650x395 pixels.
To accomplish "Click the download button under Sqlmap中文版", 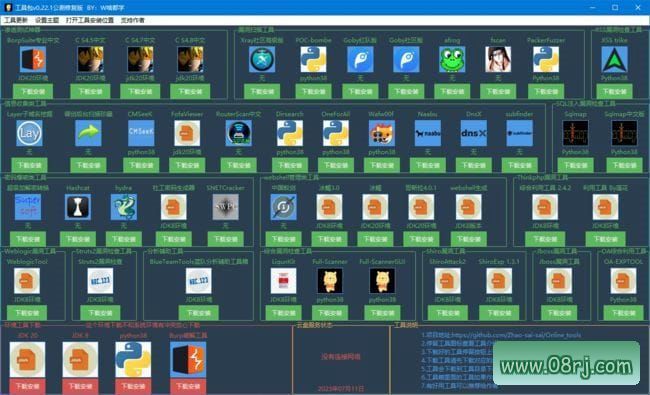I will click(624, 165).
